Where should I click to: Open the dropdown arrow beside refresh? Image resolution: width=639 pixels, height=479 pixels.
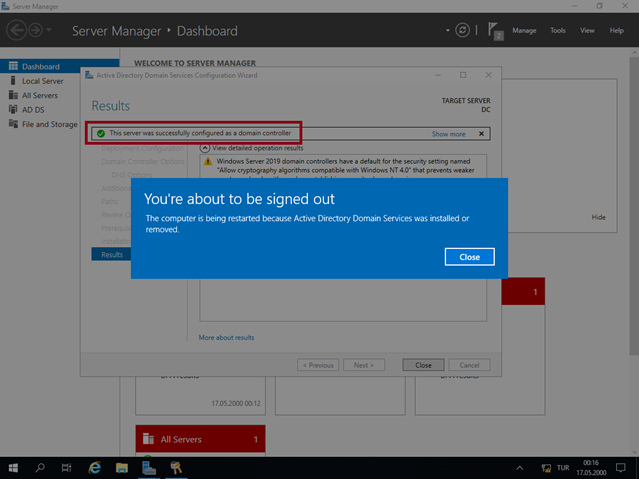(447, 30)
